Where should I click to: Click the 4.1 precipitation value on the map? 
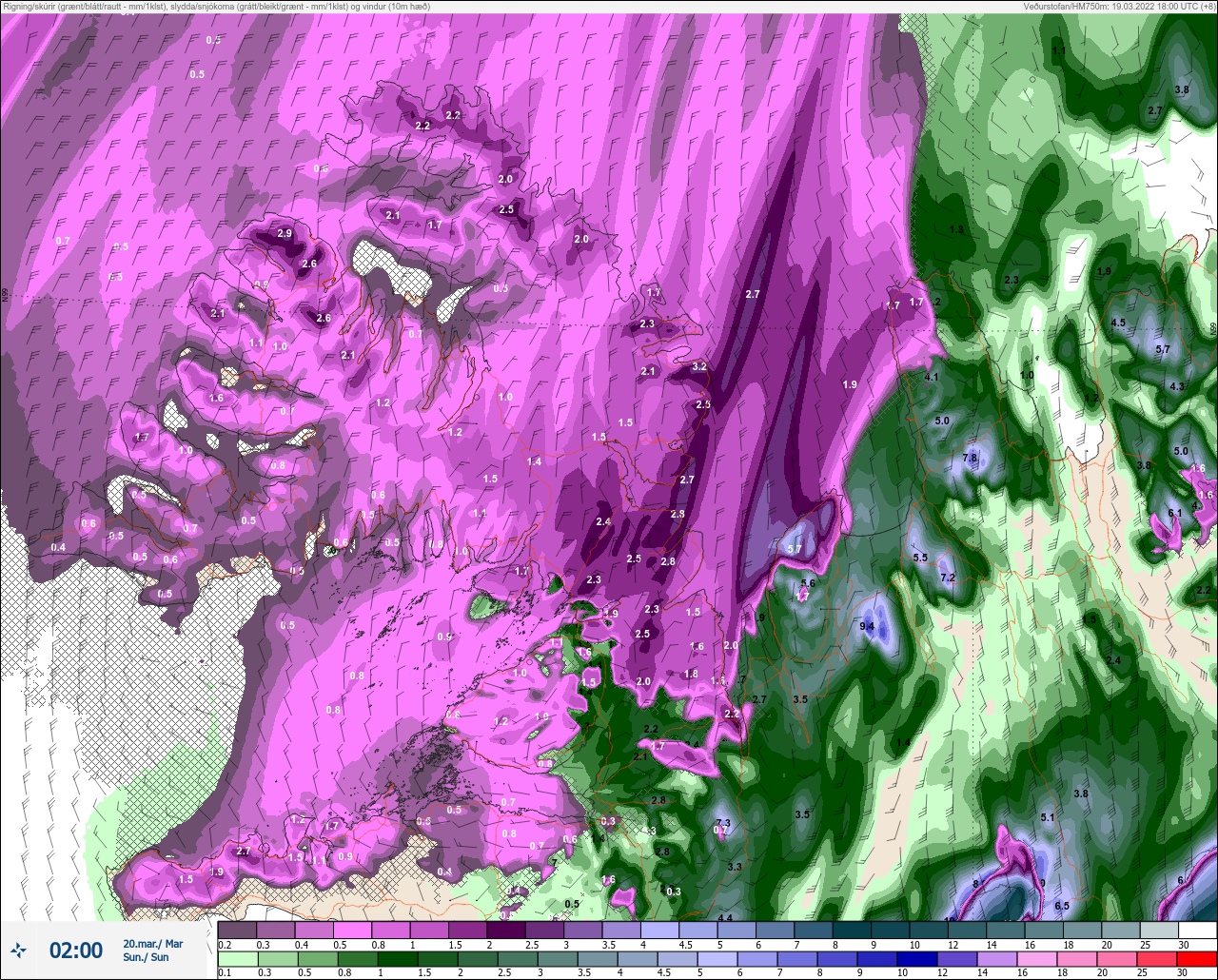932,378
